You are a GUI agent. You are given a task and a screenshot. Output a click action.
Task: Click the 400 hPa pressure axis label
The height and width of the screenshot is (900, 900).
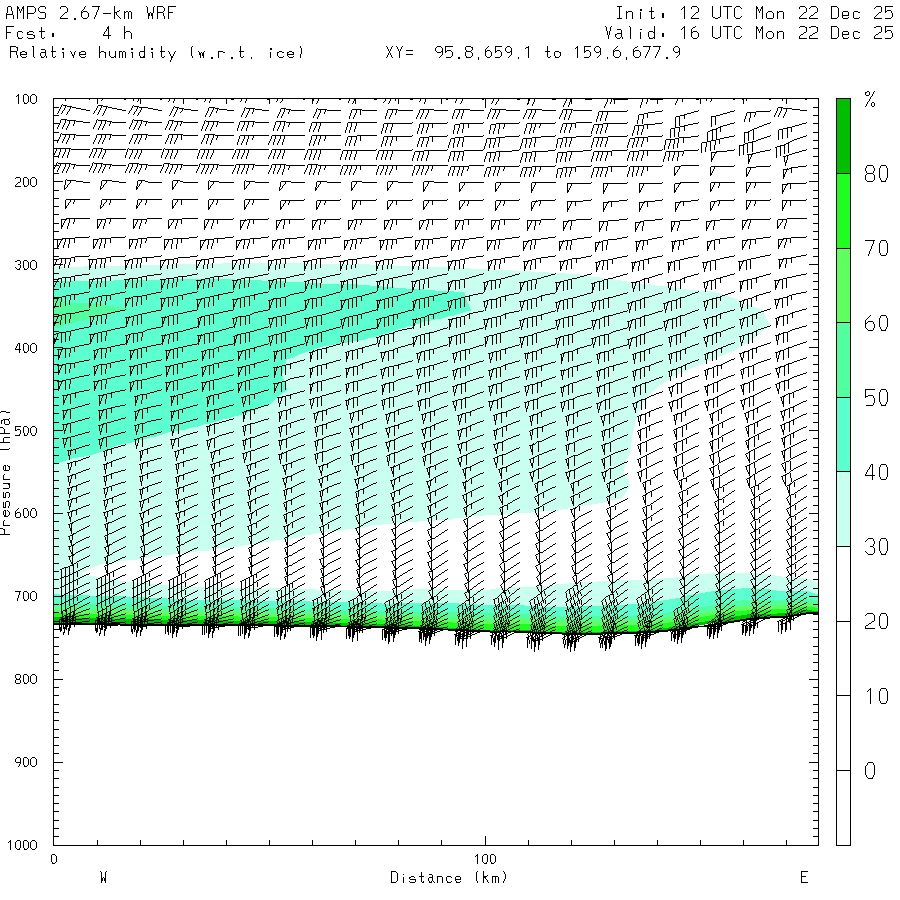[26, 348]
